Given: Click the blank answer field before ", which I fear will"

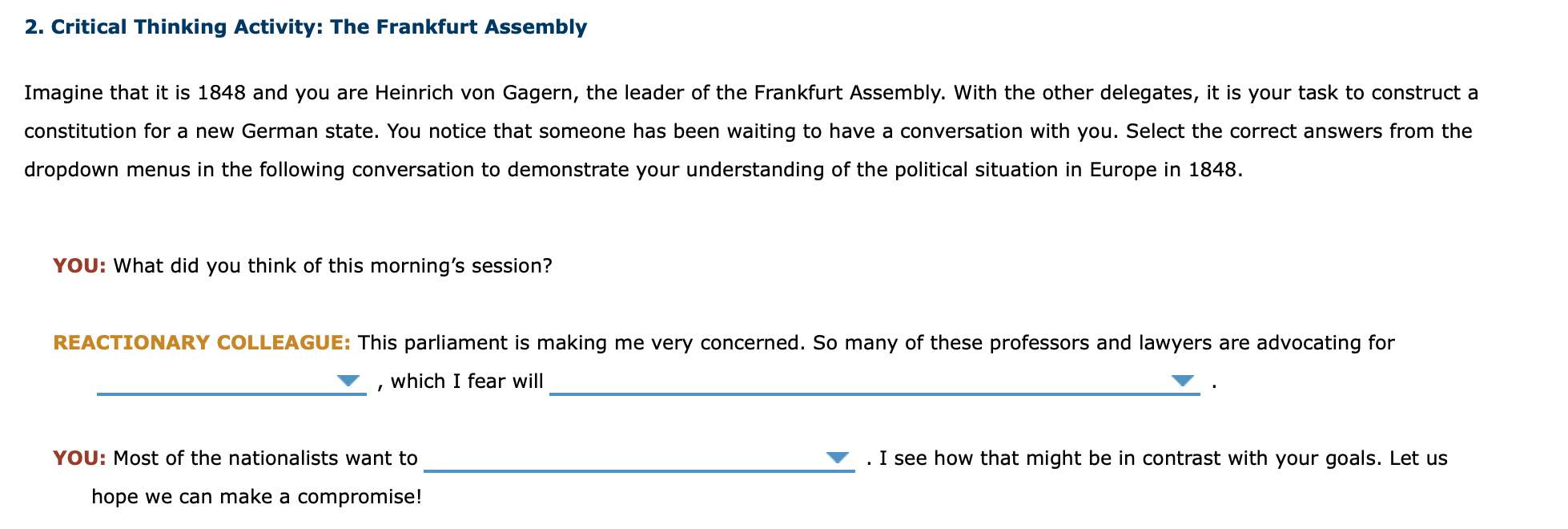Looking at the screenshot, I should click(x=231, y=381).
